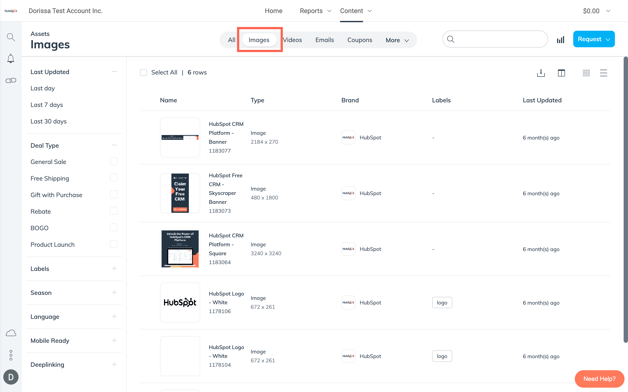Click the Brand column header
Screen dimensions: 628x392
(x=350, y=100)
